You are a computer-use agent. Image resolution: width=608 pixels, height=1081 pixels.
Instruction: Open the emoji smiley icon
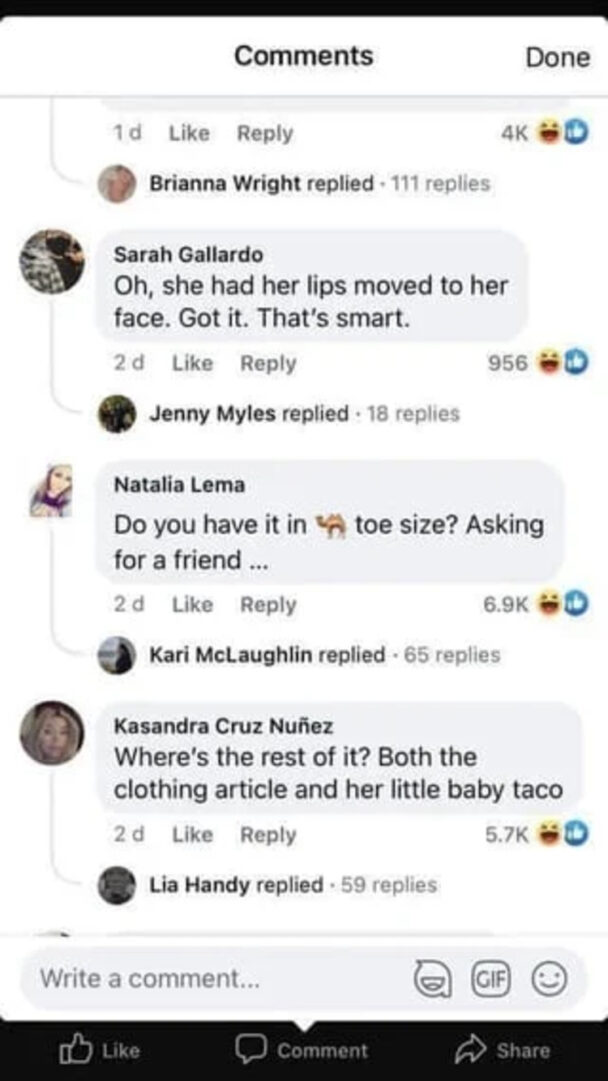coord(544,981)
